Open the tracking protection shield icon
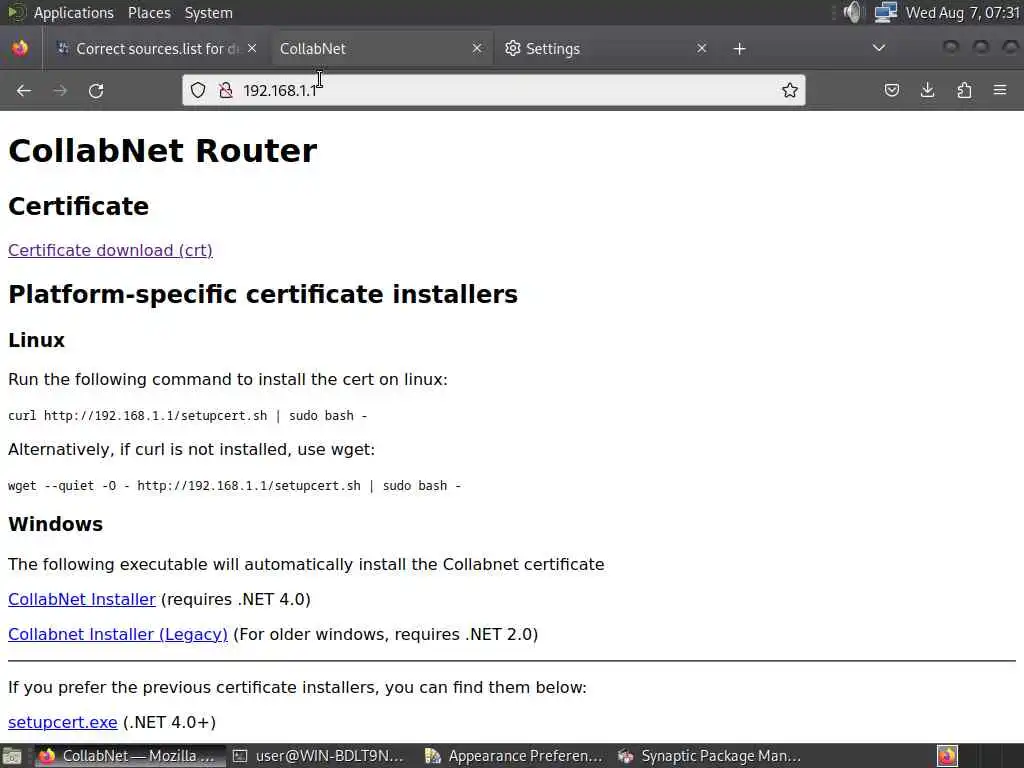 (198, 90)
